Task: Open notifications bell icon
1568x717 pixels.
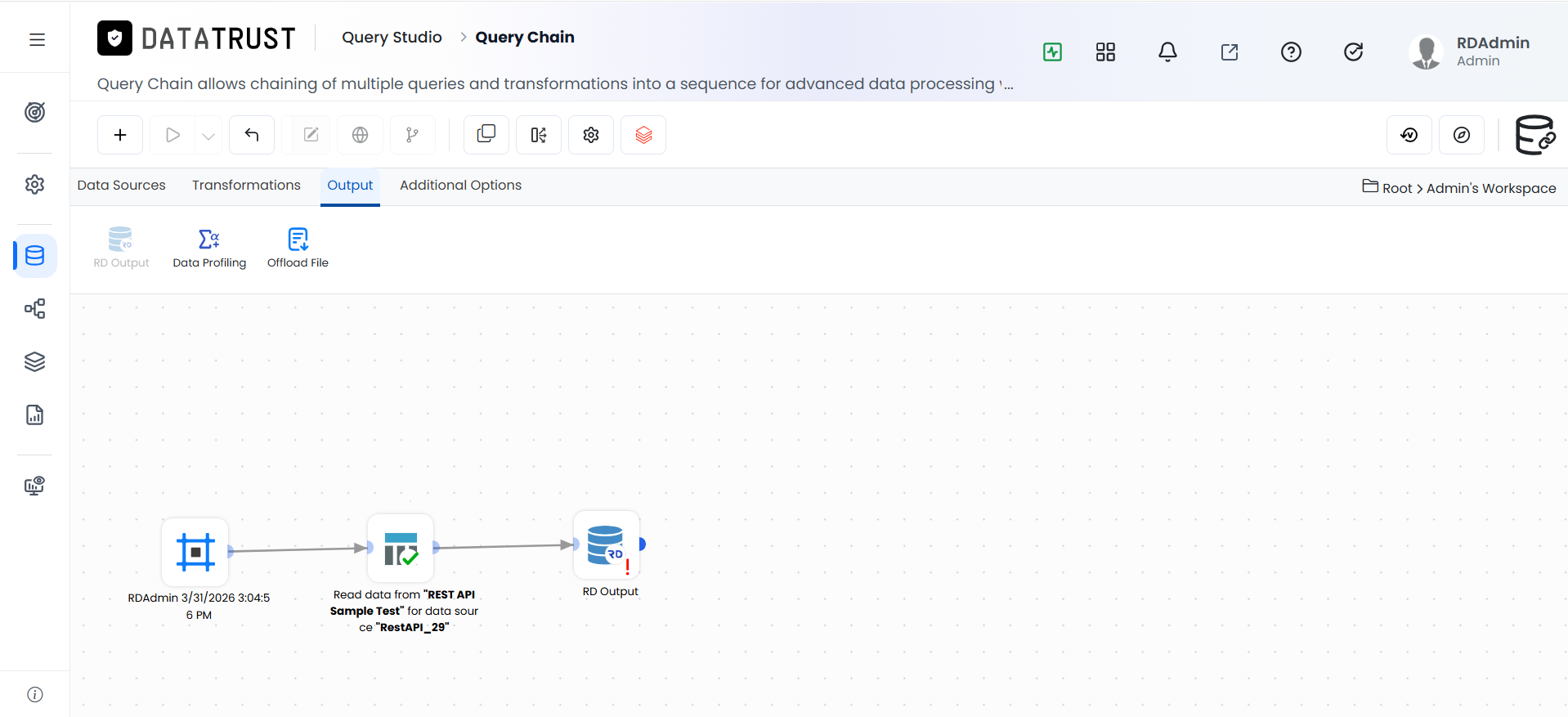Action: [x=1167, y=52]
